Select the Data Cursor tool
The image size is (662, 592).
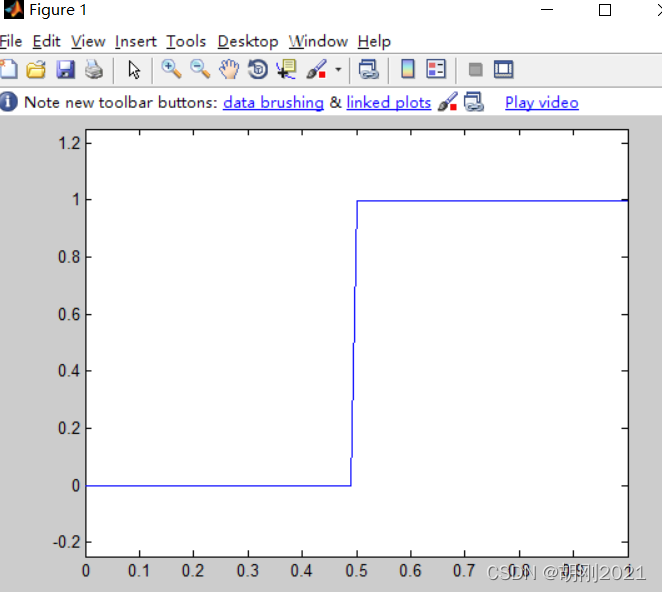click(x=286, y=69)
